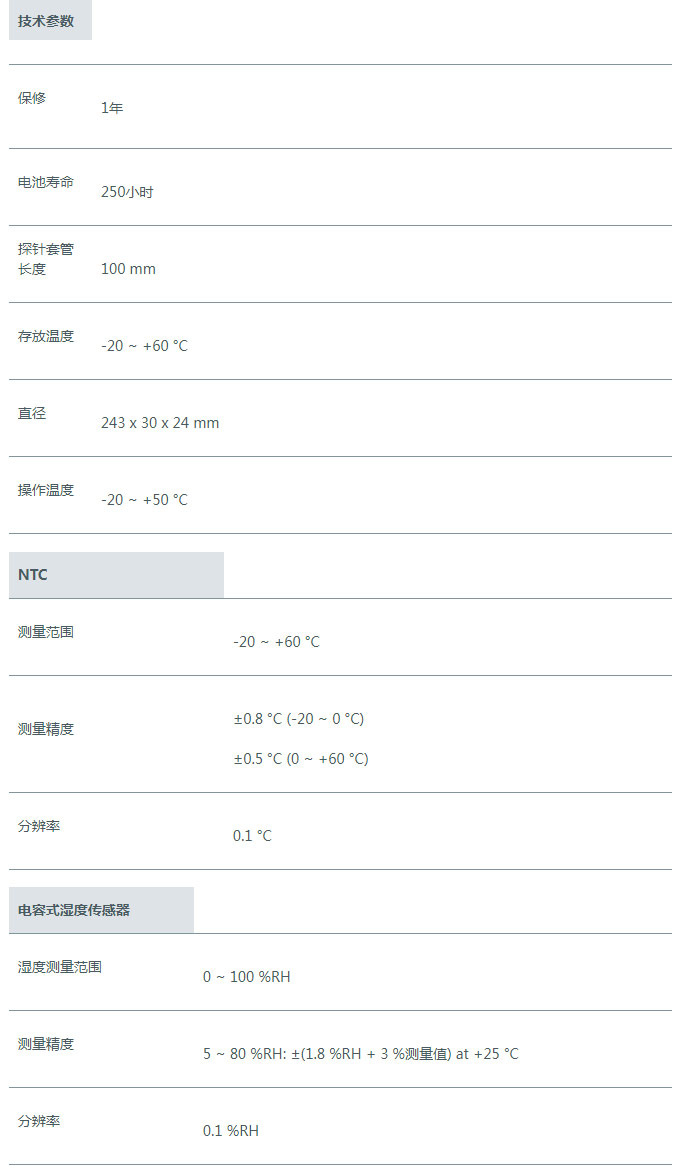Click the NTC 测量范围 label
The image size is (677, 1175).
[x=46, y=632]
